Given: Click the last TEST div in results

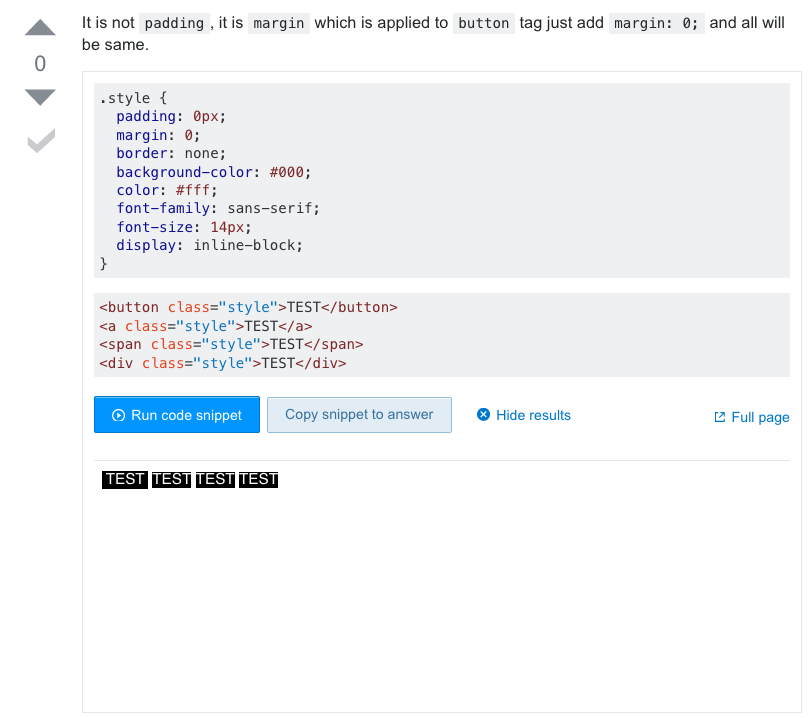Looking at the screenshot, I should [258, 479].
